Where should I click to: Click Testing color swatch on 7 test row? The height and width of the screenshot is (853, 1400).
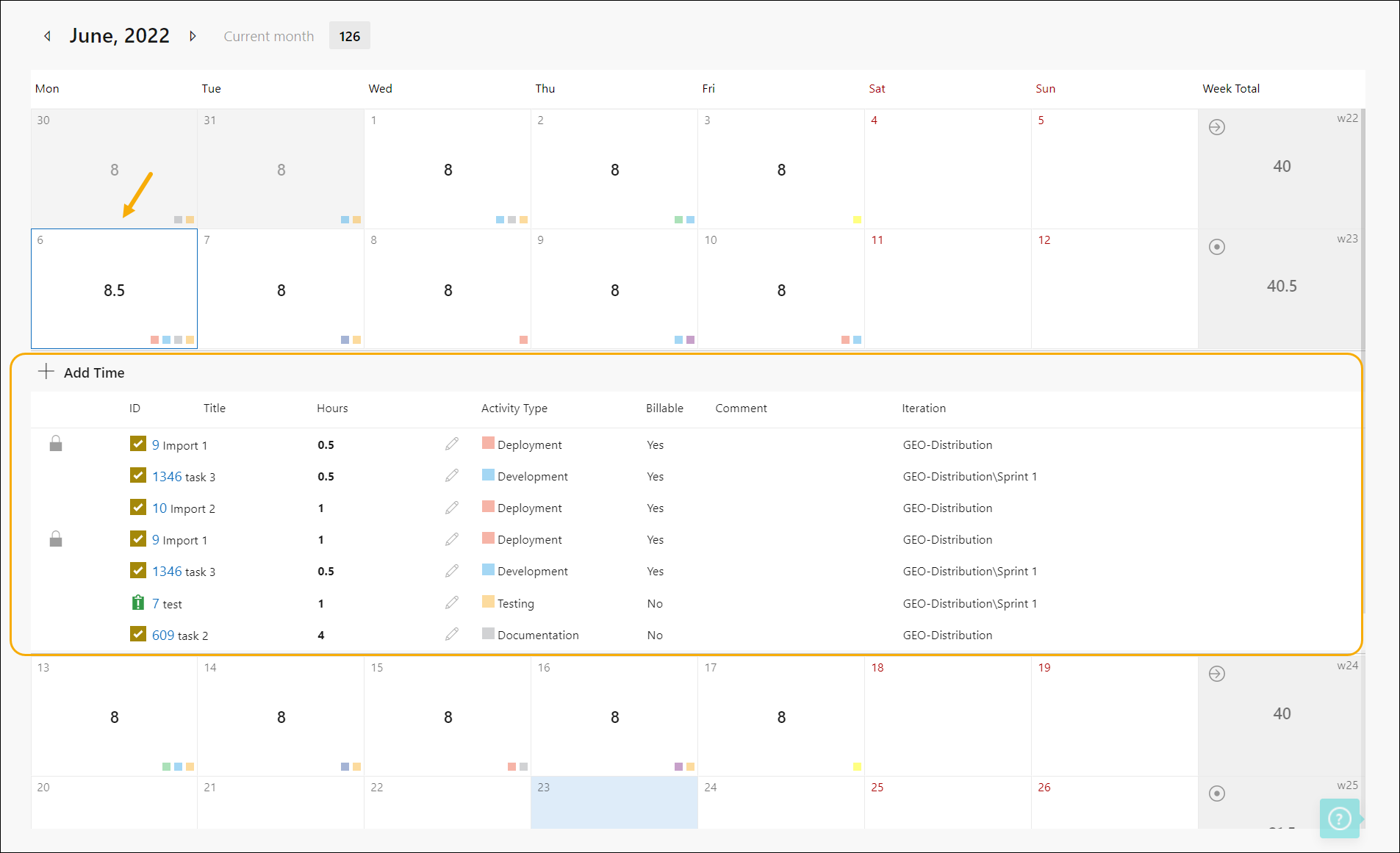click(488, 602)
